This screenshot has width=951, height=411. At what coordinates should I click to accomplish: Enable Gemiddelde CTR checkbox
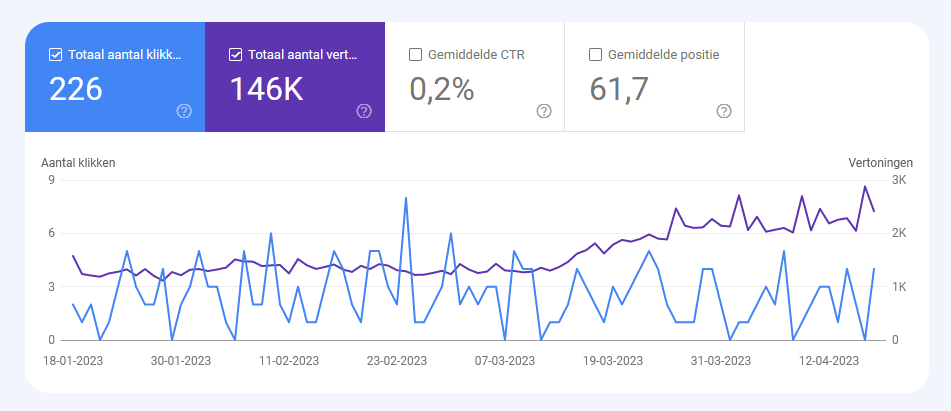(x=415, y=55)
